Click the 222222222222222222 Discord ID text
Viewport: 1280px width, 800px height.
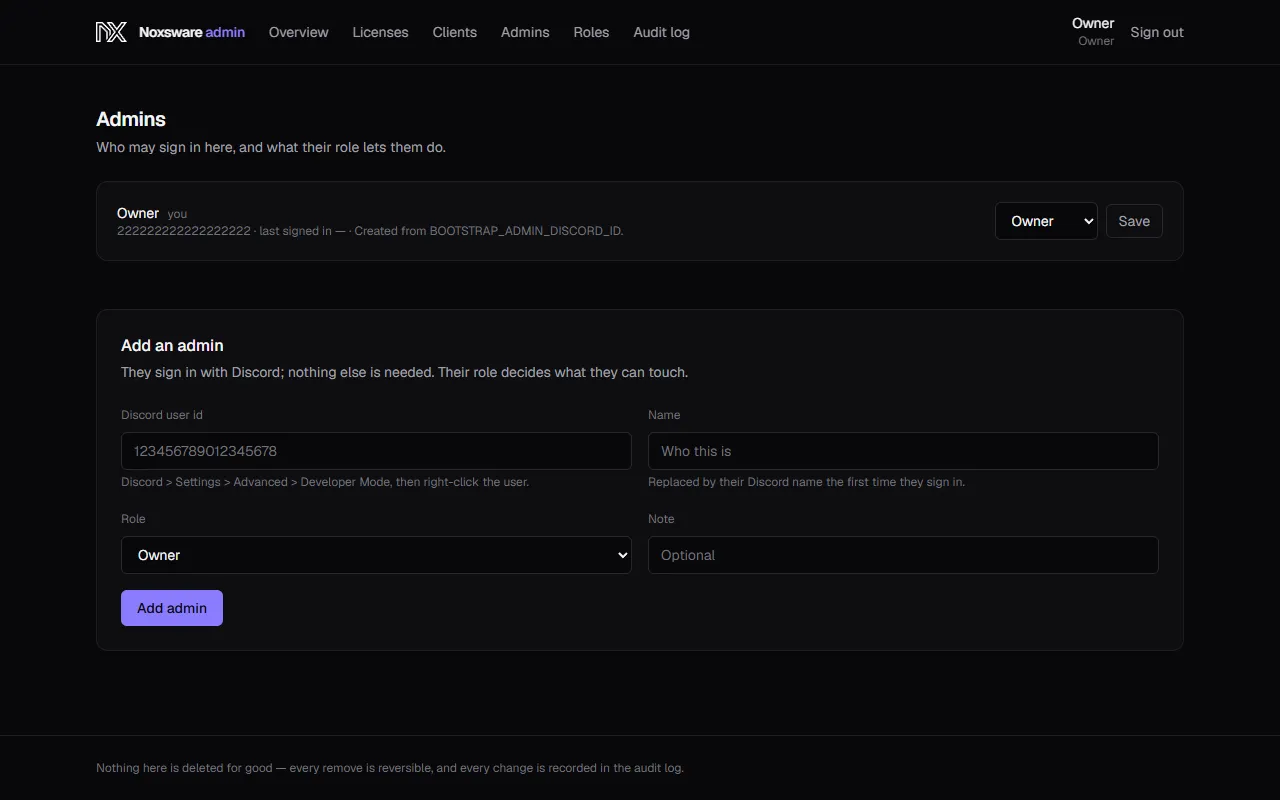tap(184, 231)
